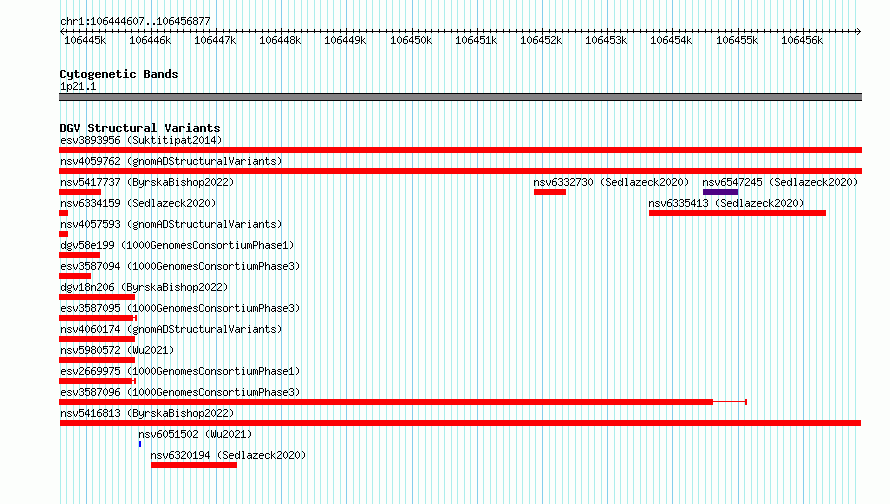Click the nsv6334159 (Sedlazeck2020) label

point(138,203)
